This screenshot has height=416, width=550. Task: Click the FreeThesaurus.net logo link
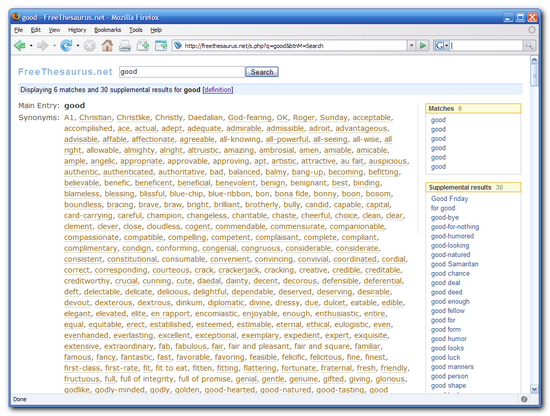pos(65,72)
